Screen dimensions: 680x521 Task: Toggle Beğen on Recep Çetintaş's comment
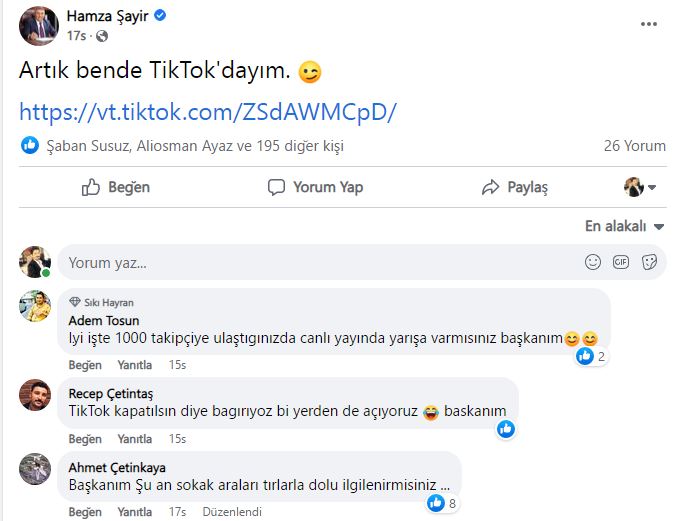pos(85,439)
